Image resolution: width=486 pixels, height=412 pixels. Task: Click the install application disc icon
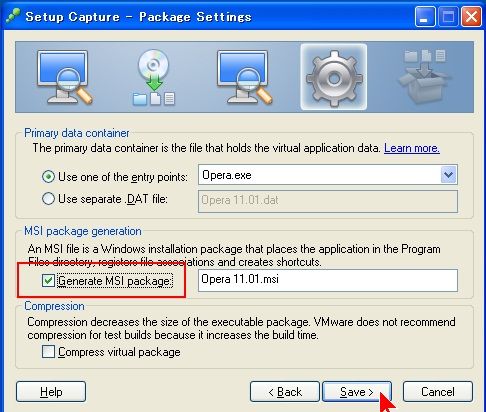point(154,77)
